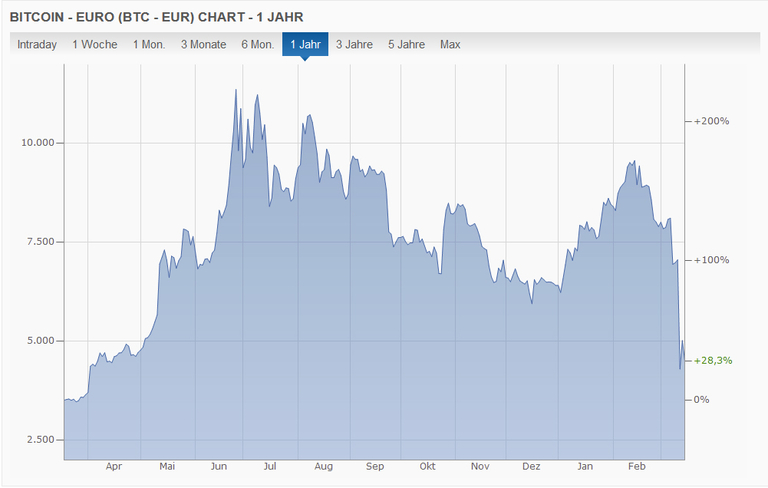This screenshot has width=768, height=488.
Task: Click the +28,3% current change label
Action: click(713, 360)
